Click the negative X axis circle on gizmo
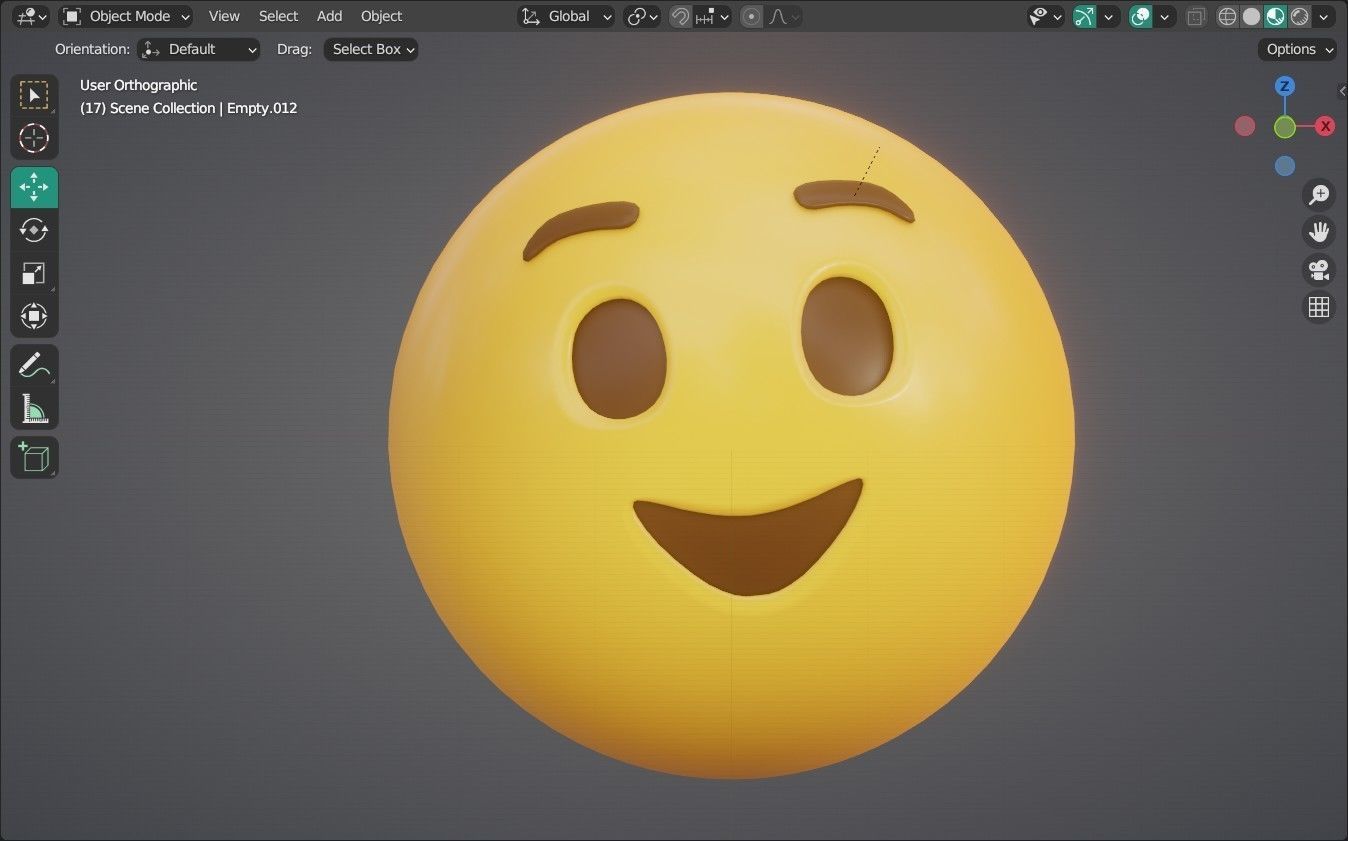Viewport: 1348px width, 841px height. [1245, 126]
